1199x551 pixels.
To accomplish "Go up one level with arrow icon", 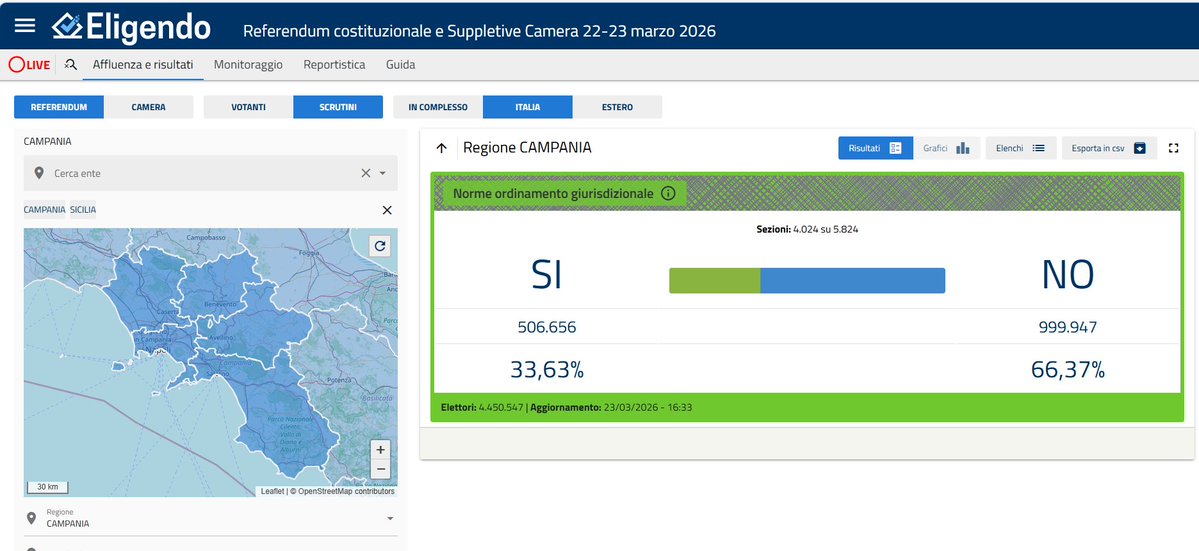I will 441,148.
